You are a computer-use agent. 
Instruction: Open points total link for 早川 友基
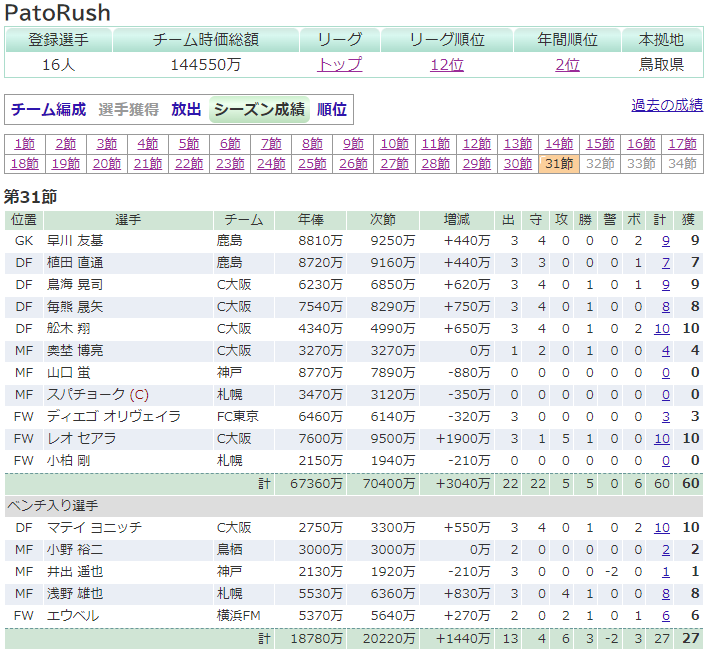pyautogui.click(x=665, y=241)
